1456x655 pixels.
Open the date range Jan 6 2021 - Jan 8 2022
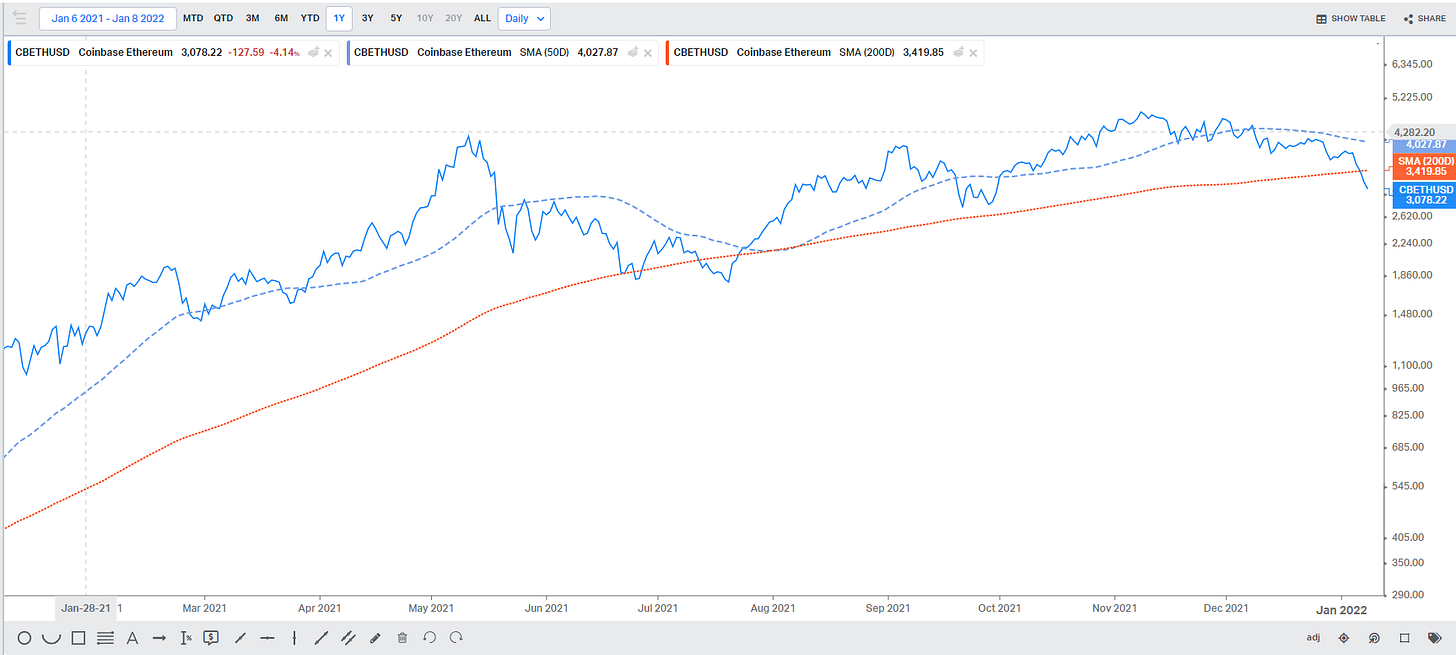coord(108,18)
